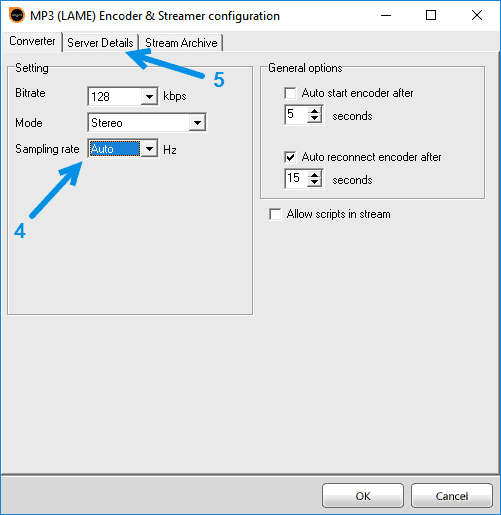Minimize the encoder configuration window

click(x=386, y=15)
